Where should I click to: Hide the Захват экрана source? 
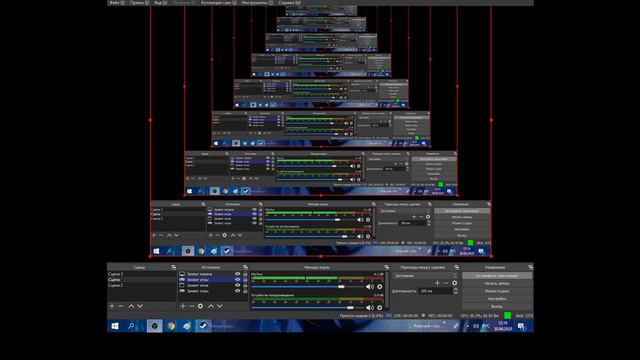(238, 274)
